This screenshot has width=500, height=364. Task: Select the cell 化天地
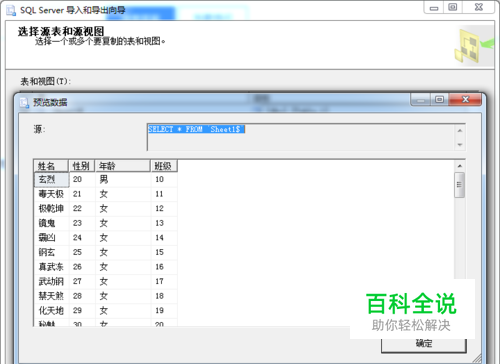[51, 311]
